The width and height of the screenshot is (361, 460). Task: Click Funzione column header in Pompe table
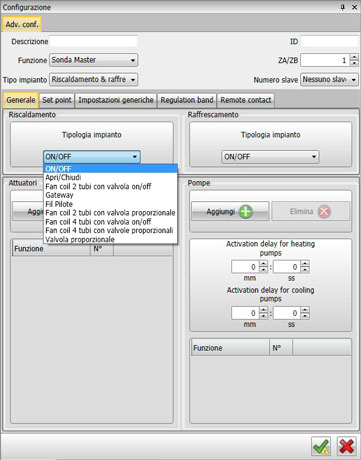click(230, 348)
